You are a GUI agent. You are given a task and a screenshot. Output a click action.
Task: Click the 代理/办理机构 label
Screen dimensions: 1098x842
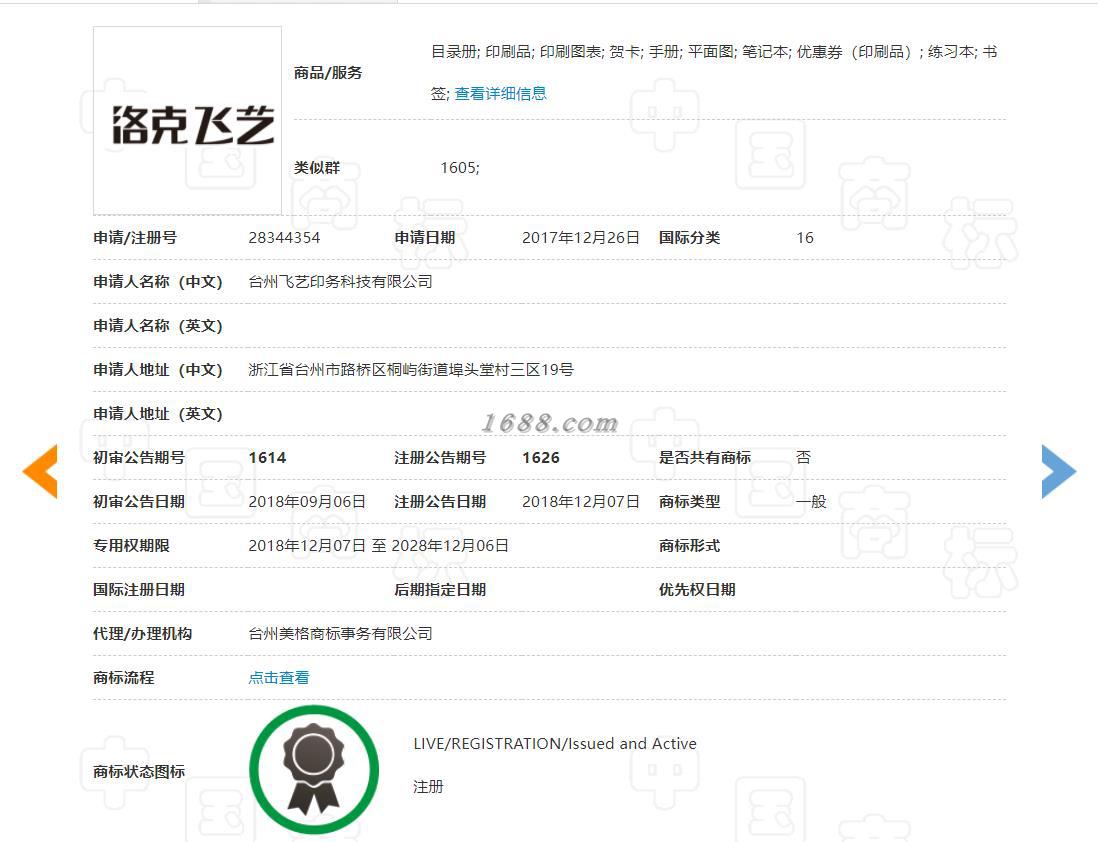(142, 634)
